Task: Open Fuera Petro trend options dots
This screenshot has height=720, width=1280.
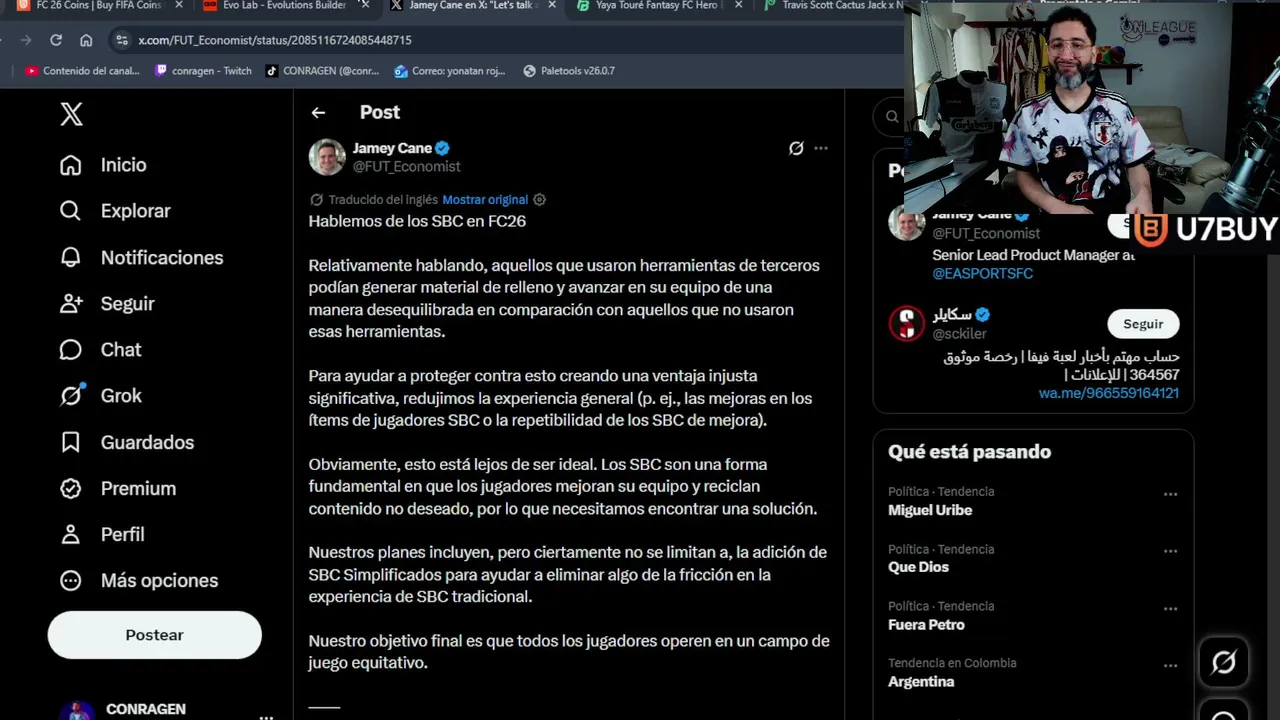Action: 1170,608
